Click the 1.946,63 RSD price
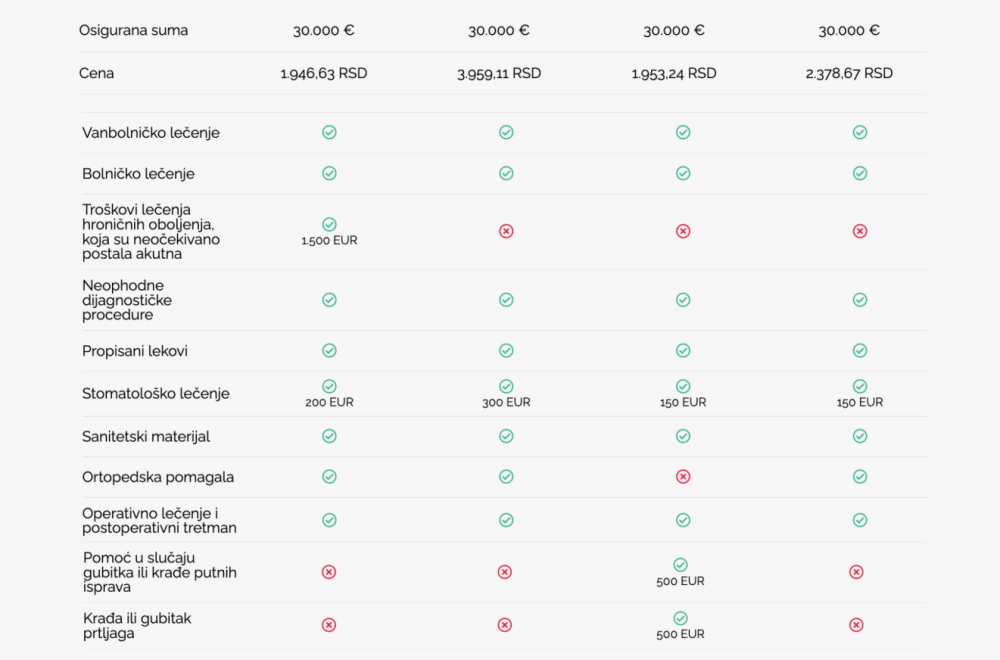This screenshot has height=660, width=1000. click(x=324, y=73)
